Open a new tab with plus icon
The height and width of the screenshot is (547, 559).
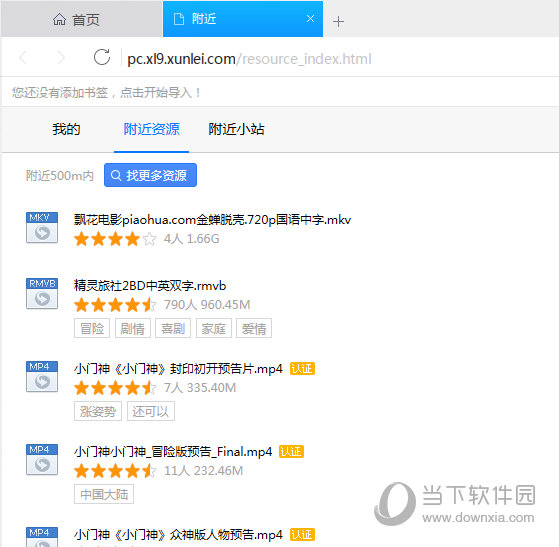[338, 22]
